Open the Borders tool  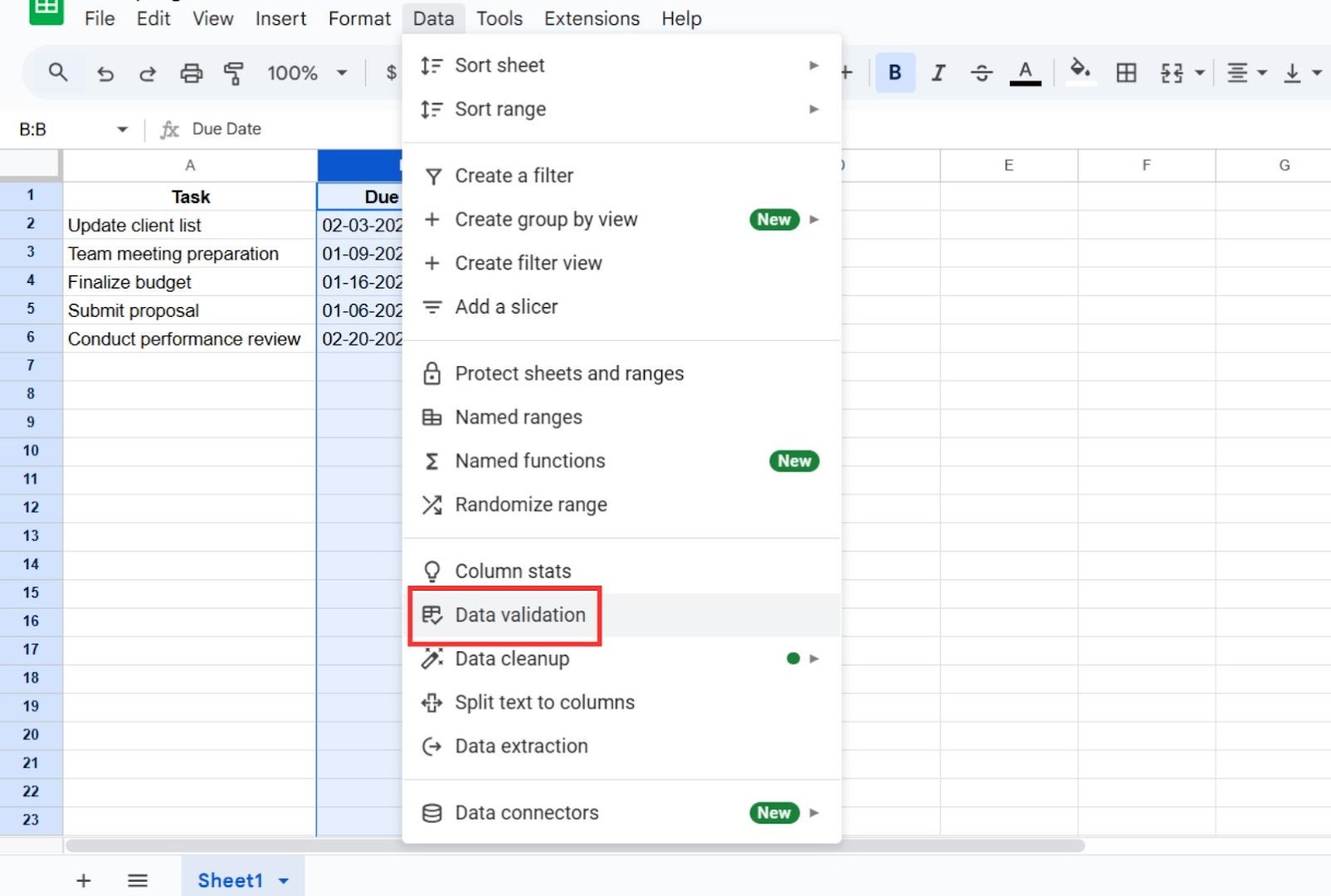point(1126,72)
